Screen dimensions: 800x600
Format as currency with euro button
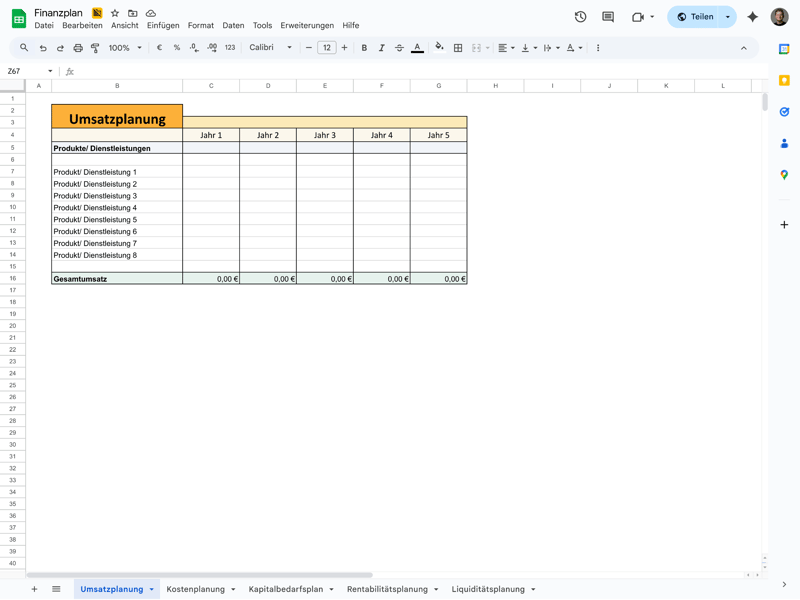click(x=159, y=48)
